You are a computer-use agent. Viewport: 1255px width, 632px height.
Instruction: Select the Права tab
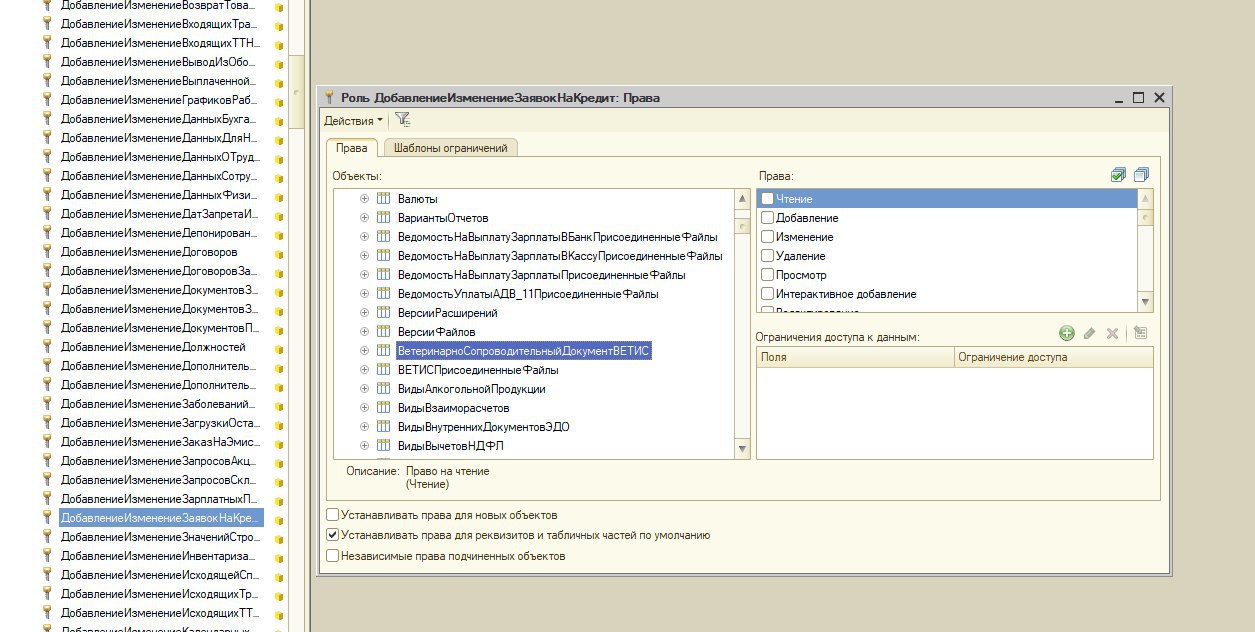(350, 148)
